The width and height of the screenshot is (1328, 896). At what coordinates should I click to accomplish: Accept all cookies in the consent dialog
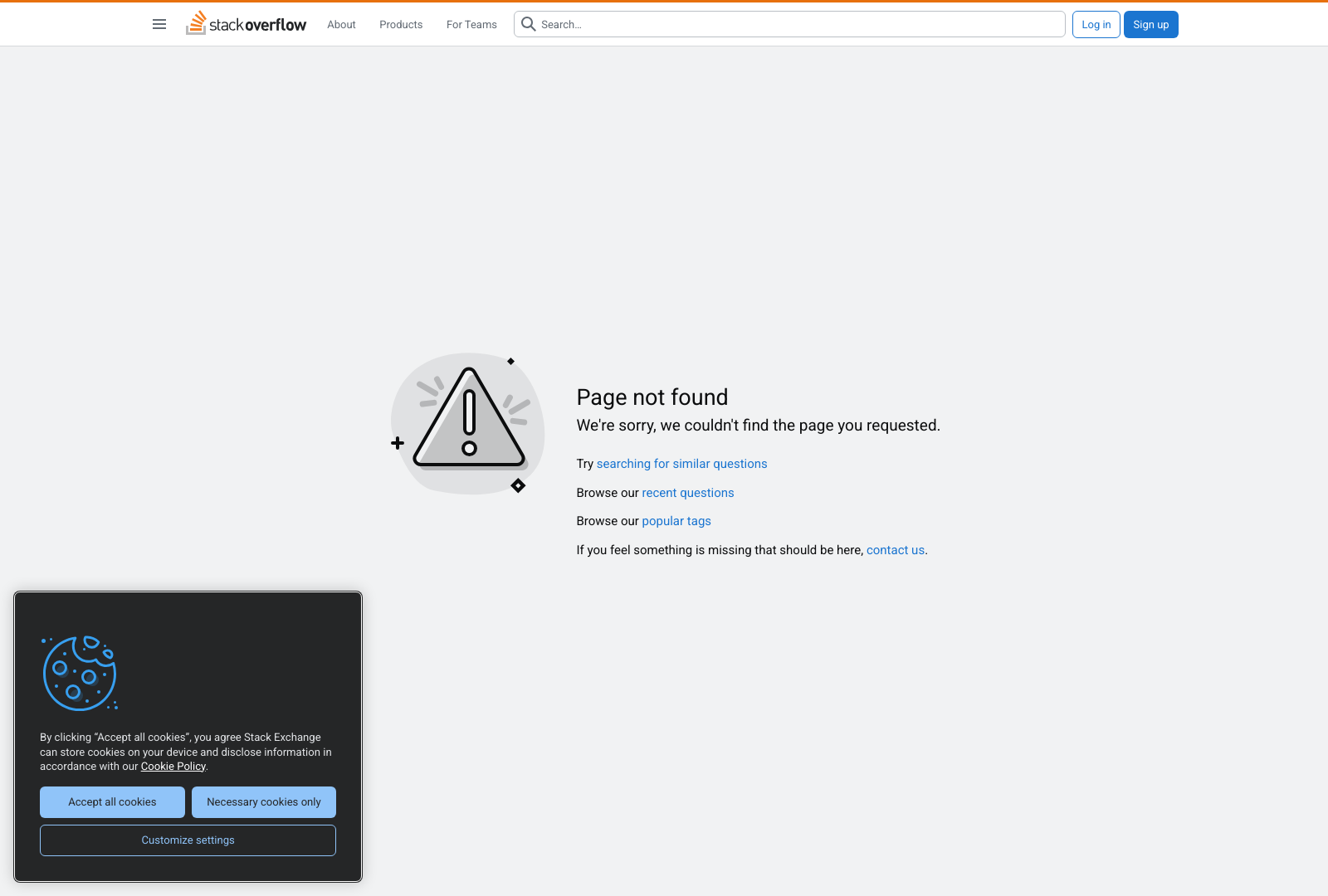[112, 801]
